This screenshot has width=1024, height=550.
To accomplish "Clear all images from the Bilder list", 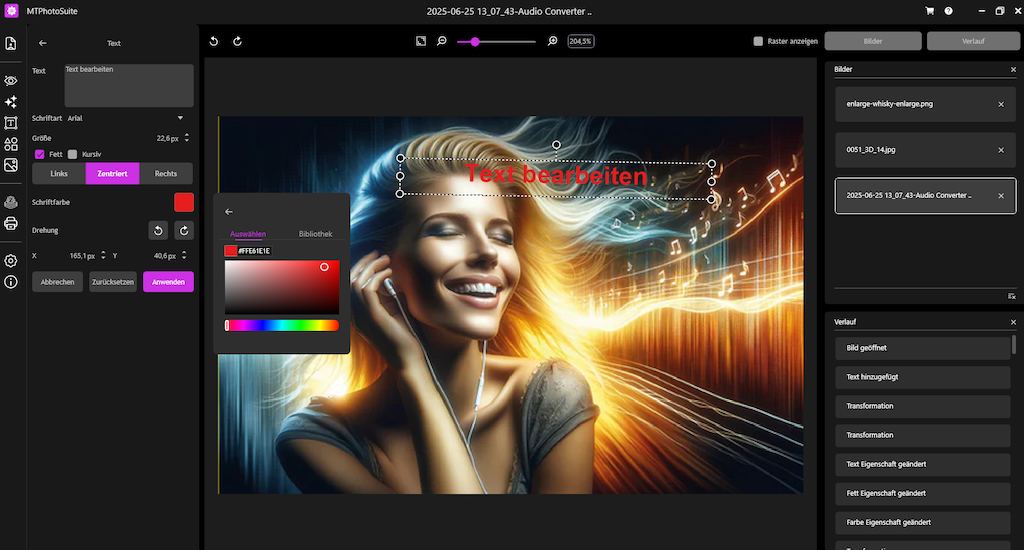I will point(1012,296).
